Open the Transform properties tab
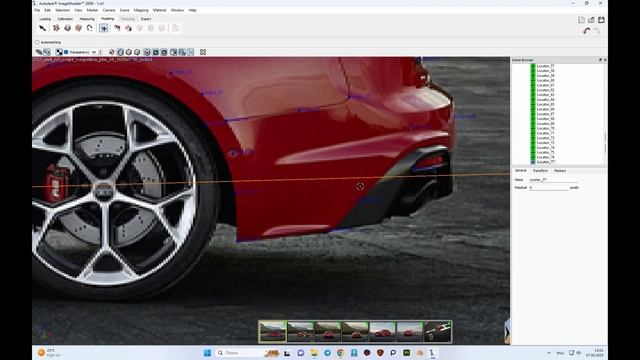The width and height of the screenshot is (640, 360). [540, 171]
